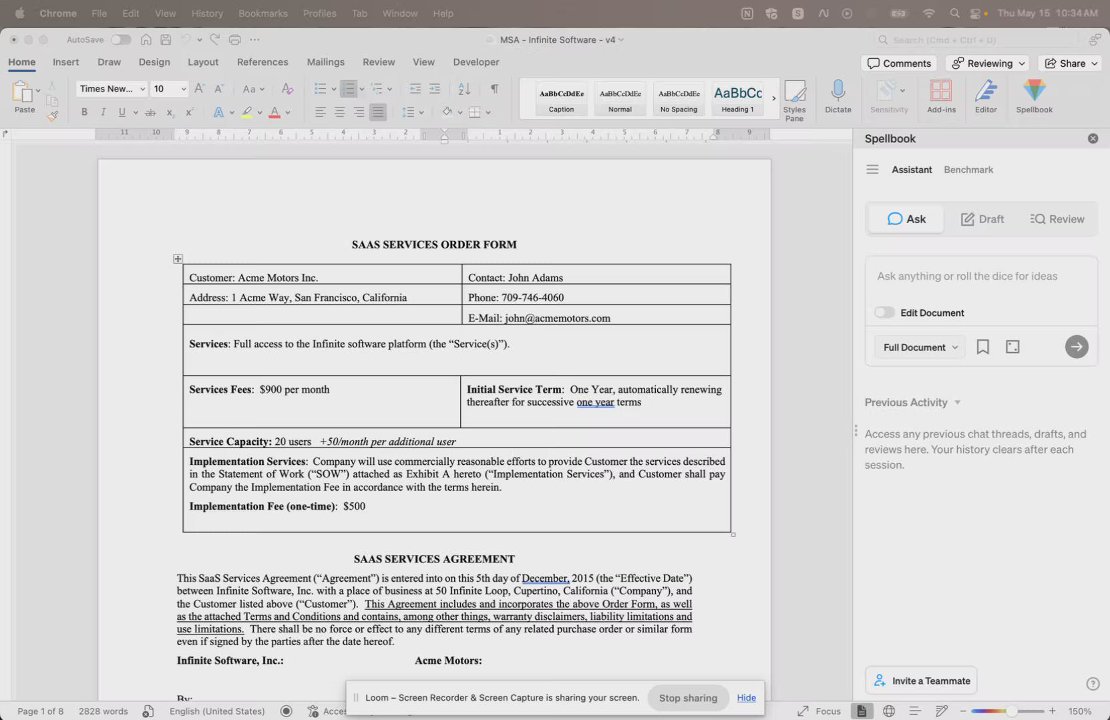Increase paragraph indent

(x=435, y=88)
